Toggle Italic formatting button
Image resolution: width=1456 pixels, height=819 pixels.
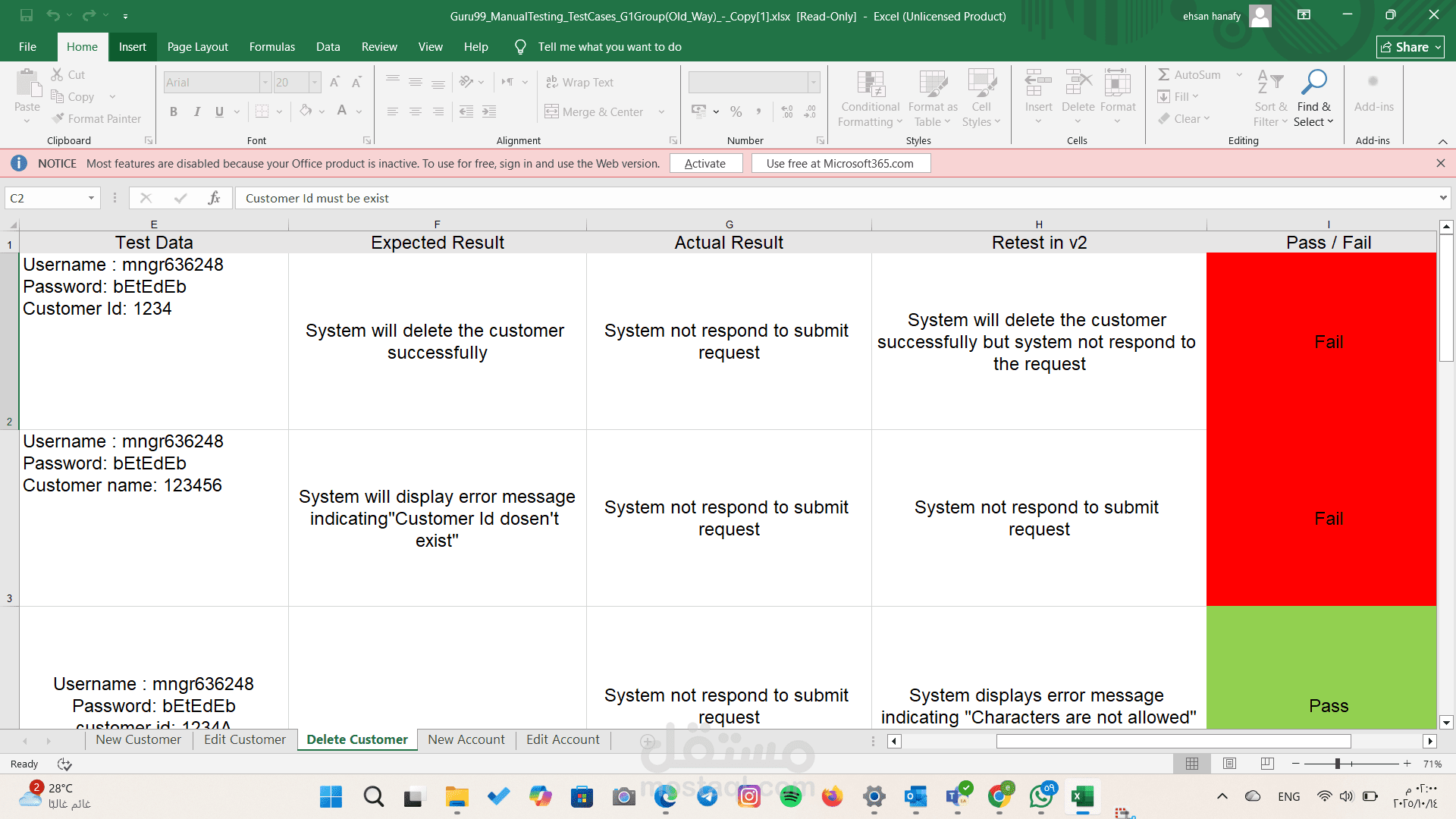(196, 111)
